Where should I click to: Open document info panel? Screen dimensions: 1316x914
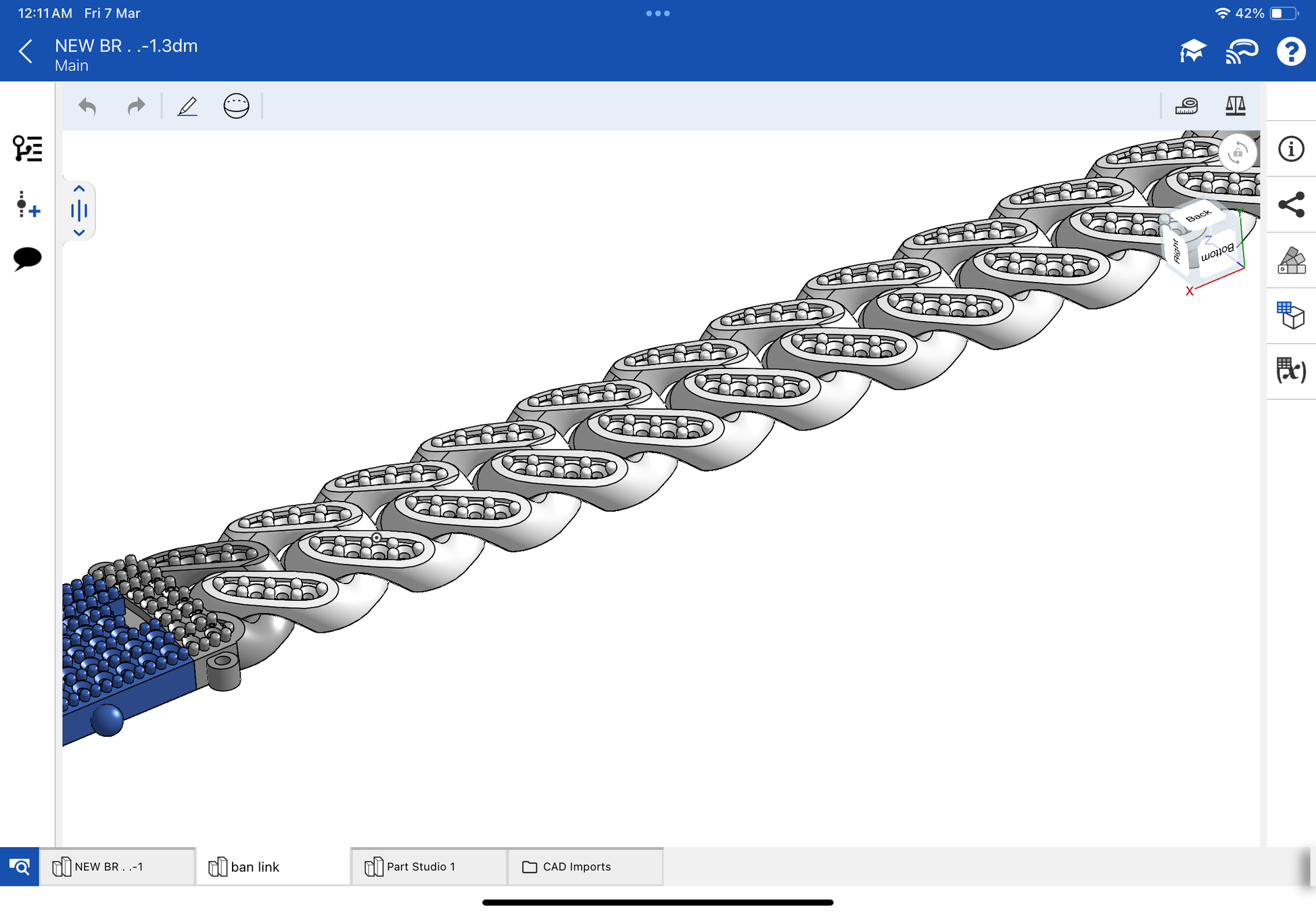click(x=1290, y=149)
